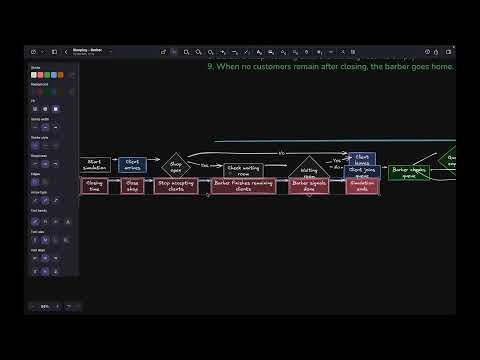480x360 pixels.
Task: Align text to the right
Action: pos(56,258)
